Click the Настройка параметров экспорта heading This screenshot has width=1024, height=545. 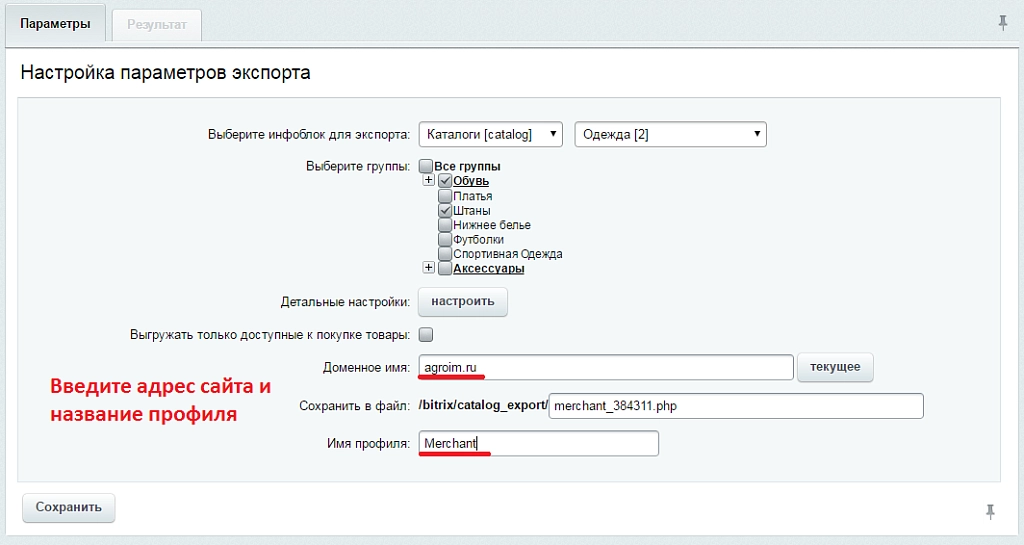pos(165,72)
